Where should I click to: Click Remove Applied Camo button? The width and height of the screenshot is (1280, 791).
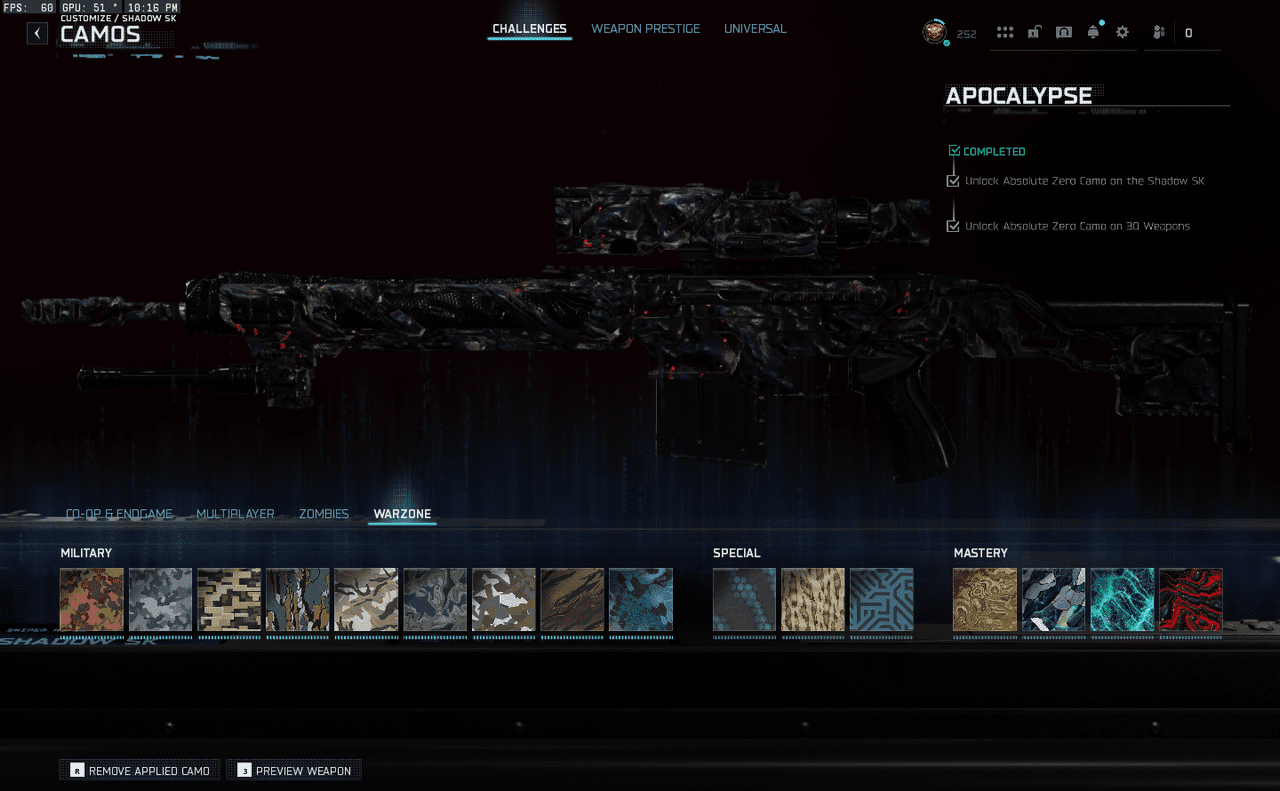139,770
